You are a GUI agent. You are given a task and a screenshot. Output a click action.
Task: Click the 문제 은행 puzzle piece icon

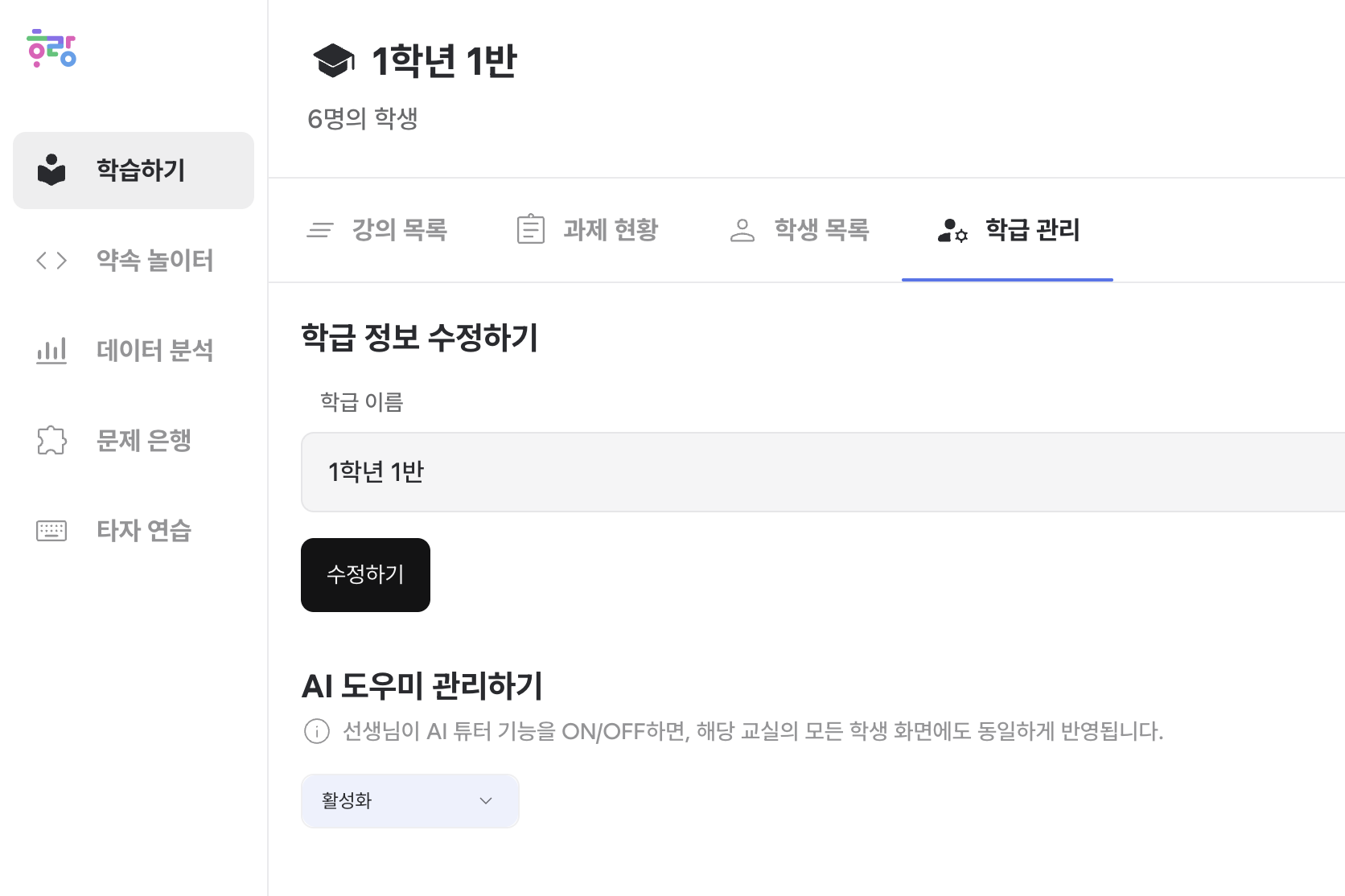[x=51, y=440]
